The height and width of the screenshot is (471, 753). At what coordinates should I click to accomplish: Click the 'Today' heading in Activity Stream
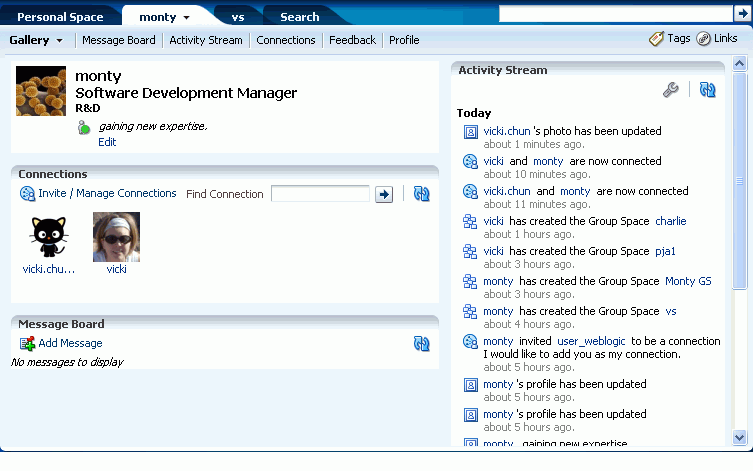[474, 113]
